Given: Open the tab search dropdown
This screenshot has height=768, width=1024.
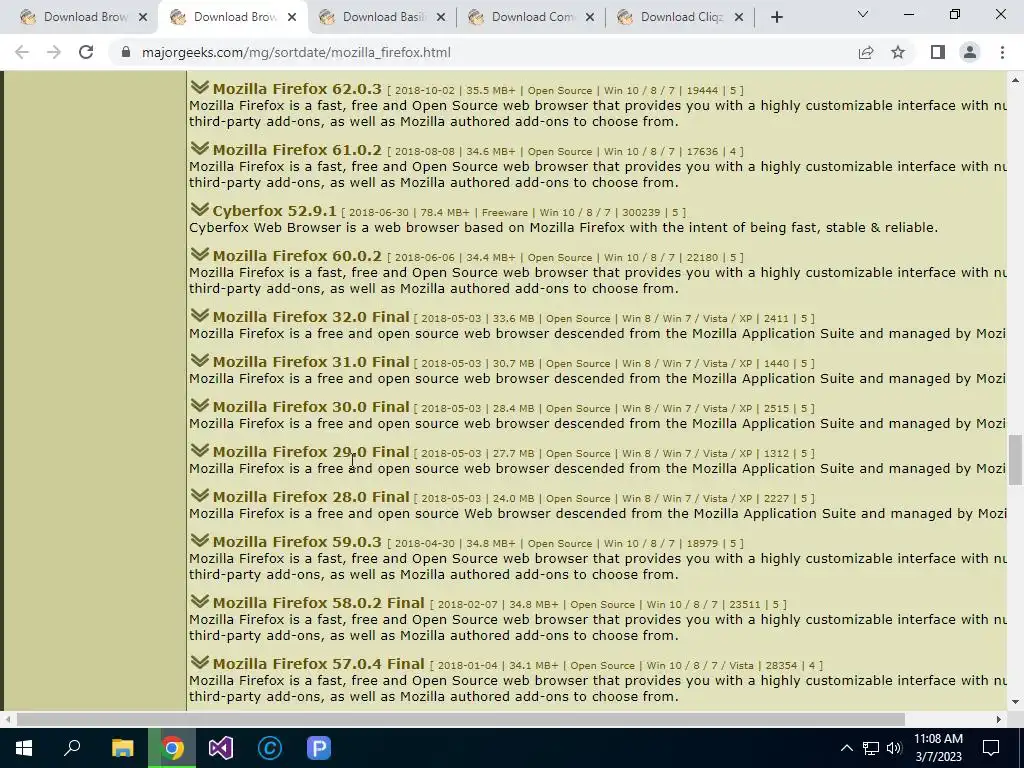Looking at the screenshot, I should (863, 14).
